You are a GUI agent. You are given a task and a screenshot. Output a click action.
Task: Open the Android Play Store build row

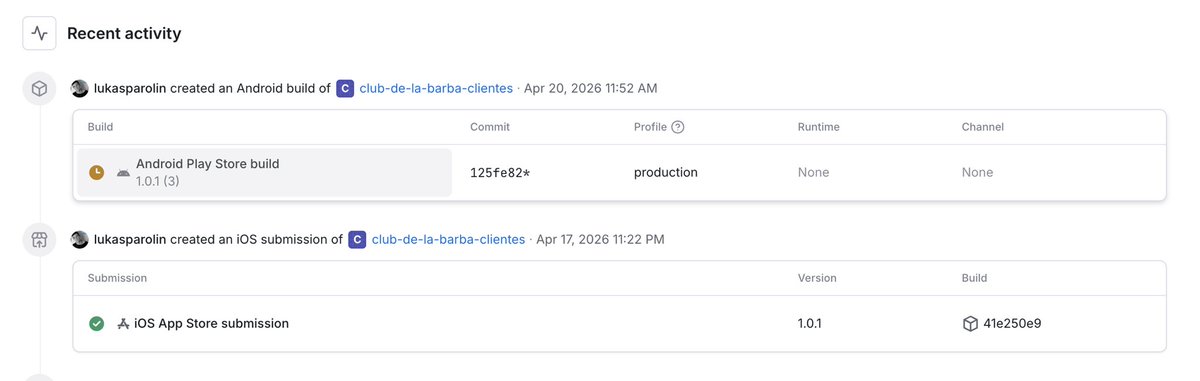tap(265, 172)
